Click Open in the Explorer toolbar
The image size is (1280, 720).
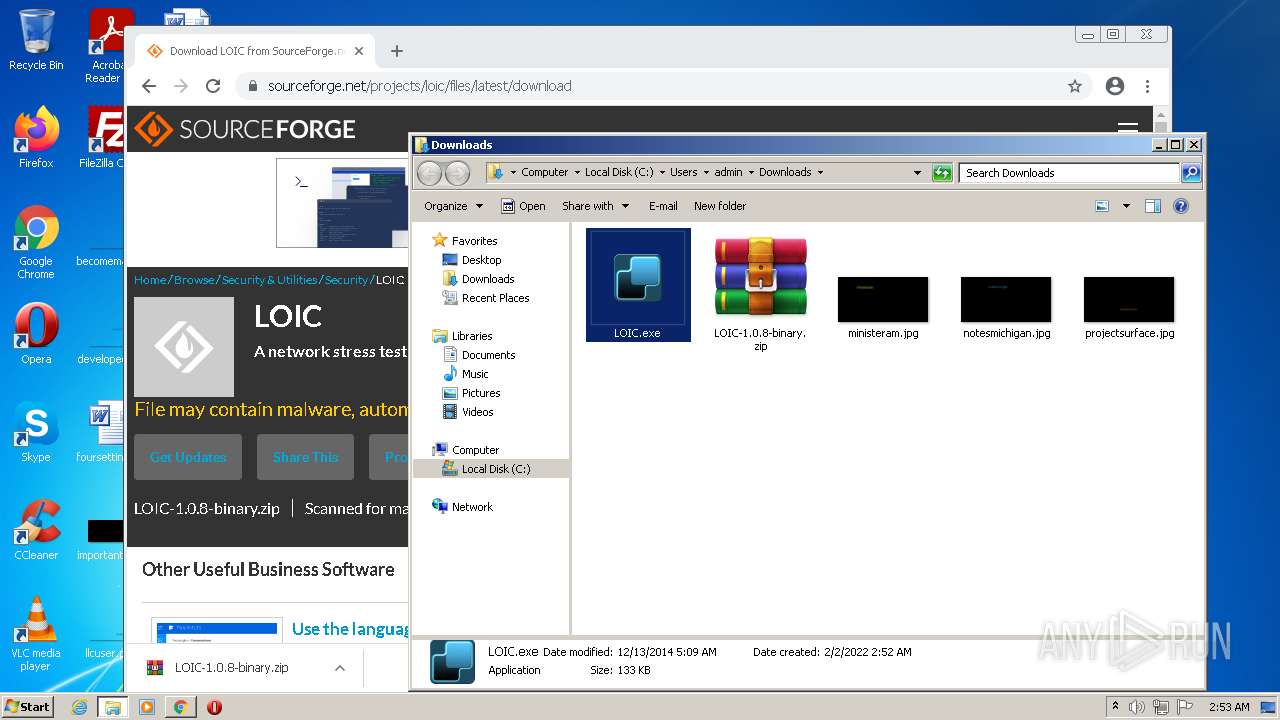pyautogui.click(x=523, y=206)
